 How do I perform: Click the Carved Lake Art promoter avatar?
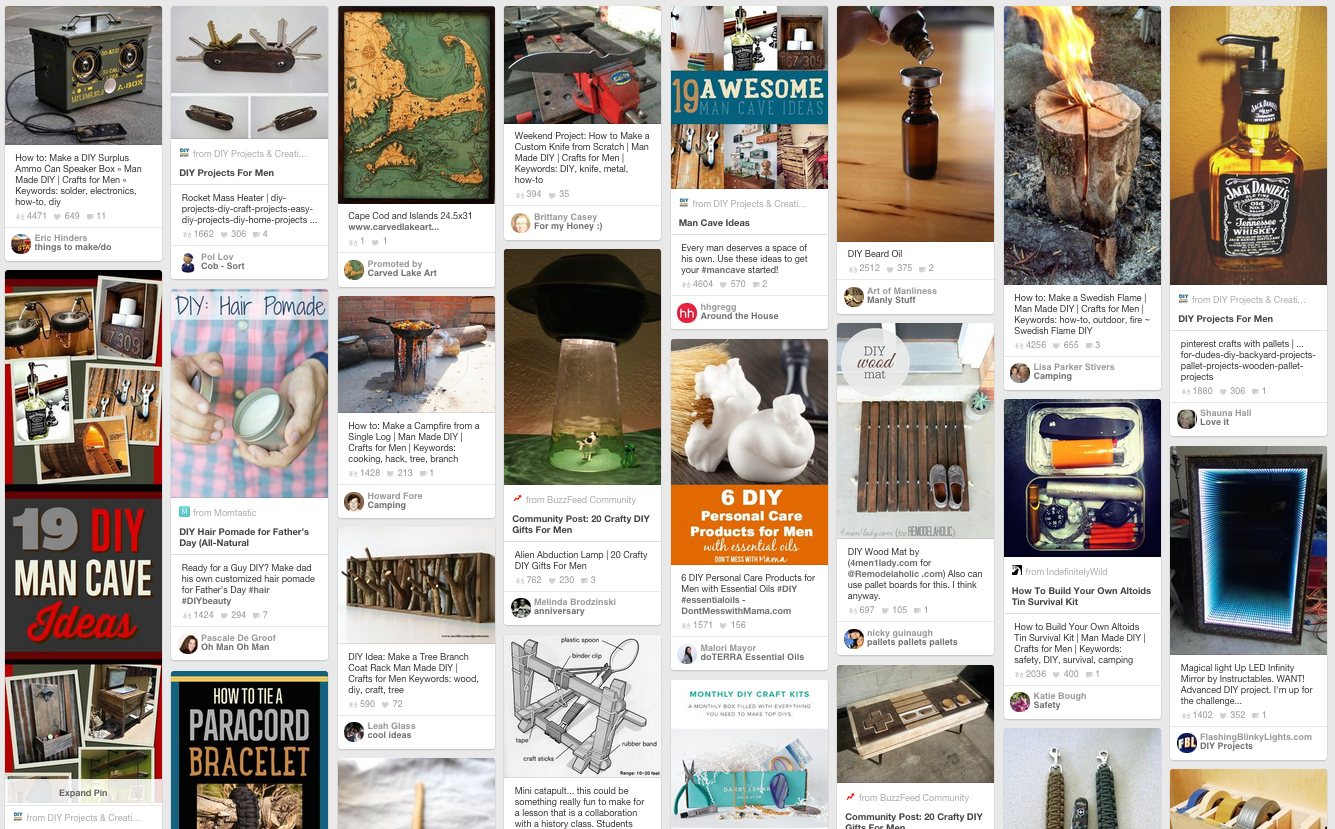354,269
